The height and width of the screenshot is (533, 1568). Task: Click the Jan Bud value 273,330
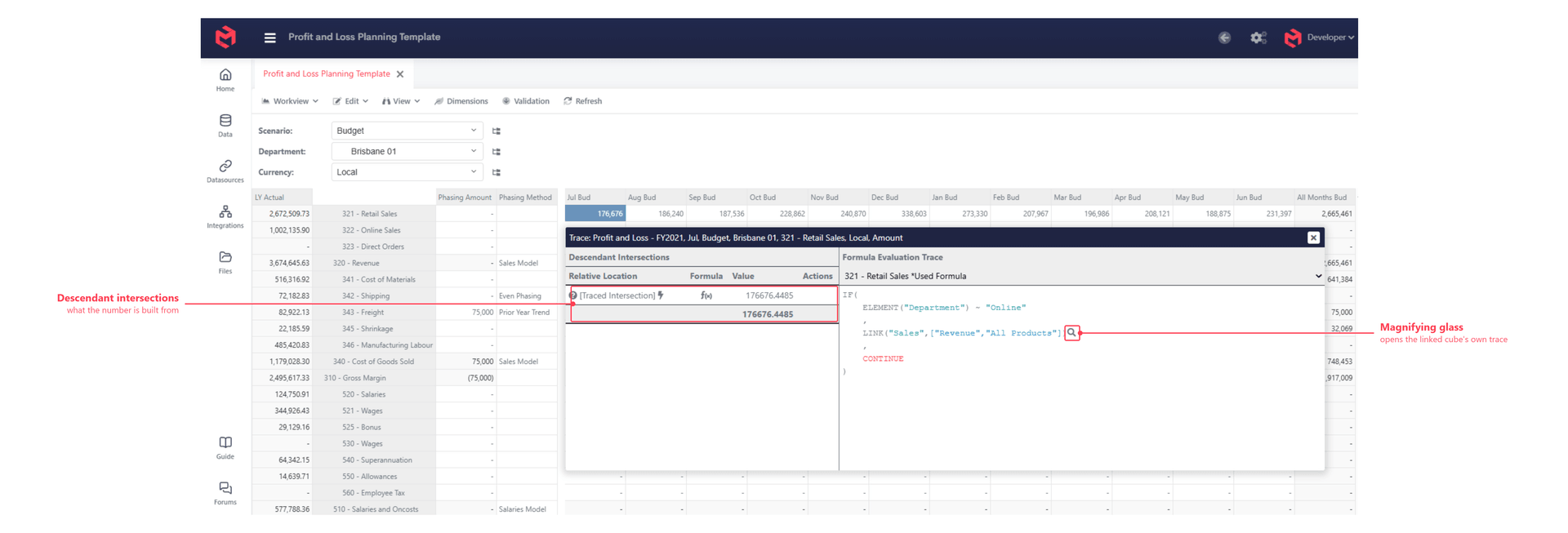pyautogui.click(x=960, y=214)
